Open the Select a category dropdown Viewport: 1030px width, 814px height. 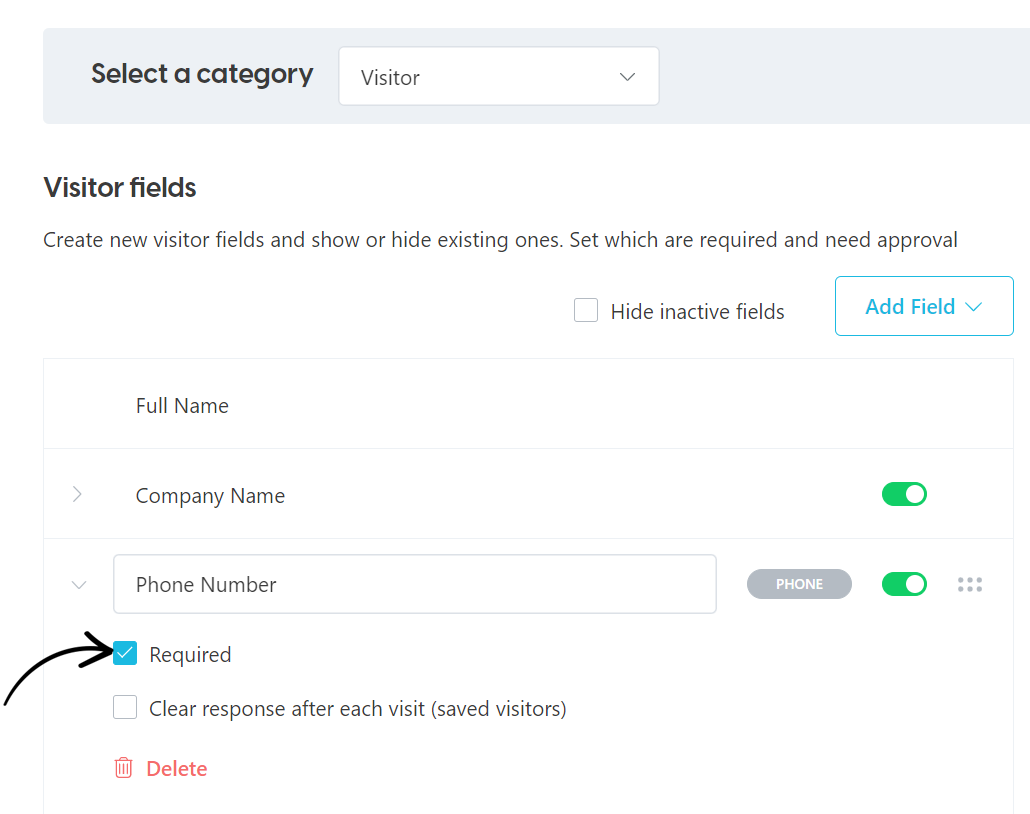498,75
